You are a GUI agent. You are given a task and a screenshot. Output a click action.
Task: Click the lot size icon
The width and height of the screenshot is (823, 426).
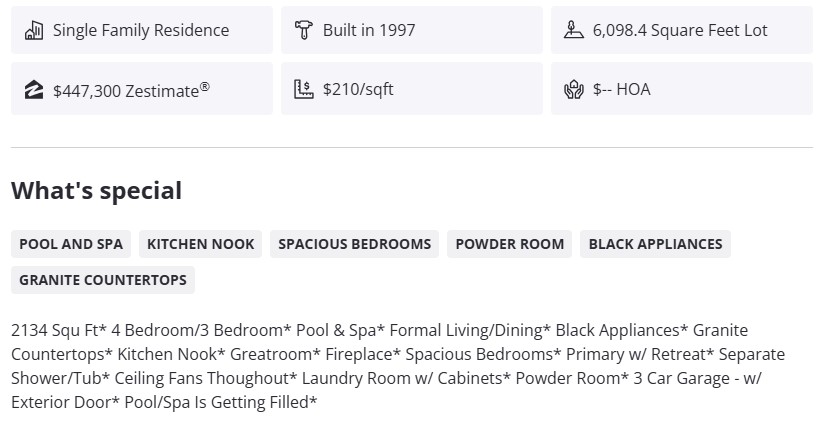573,30
